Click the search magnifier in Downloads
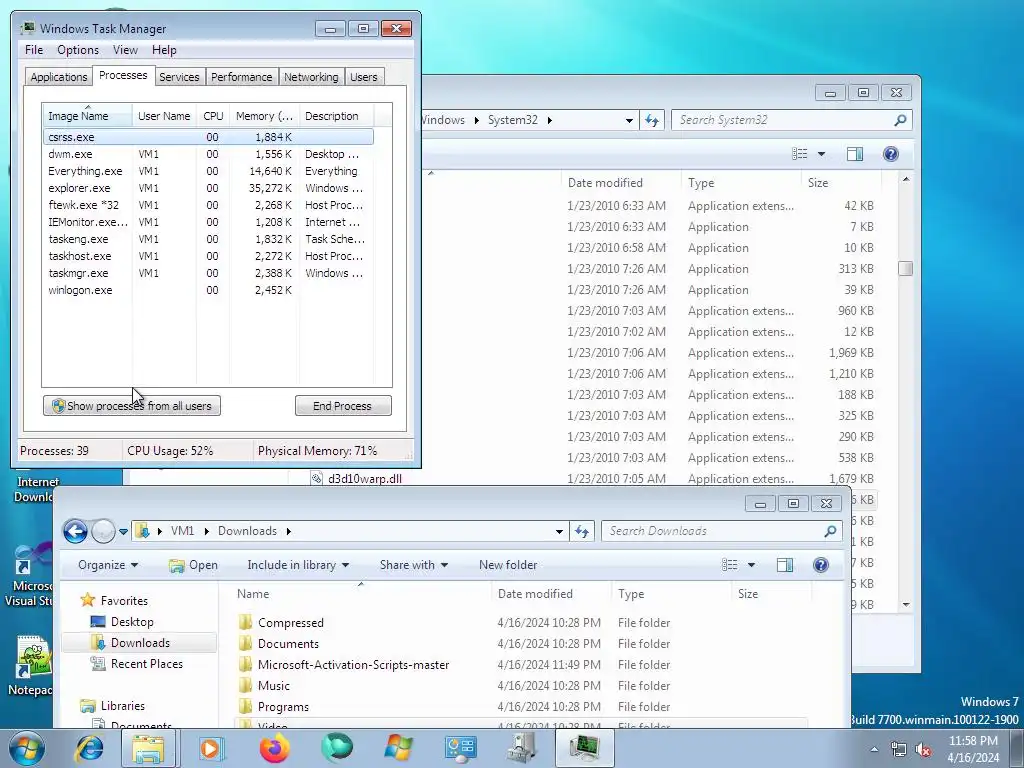 tap(830, 532)
